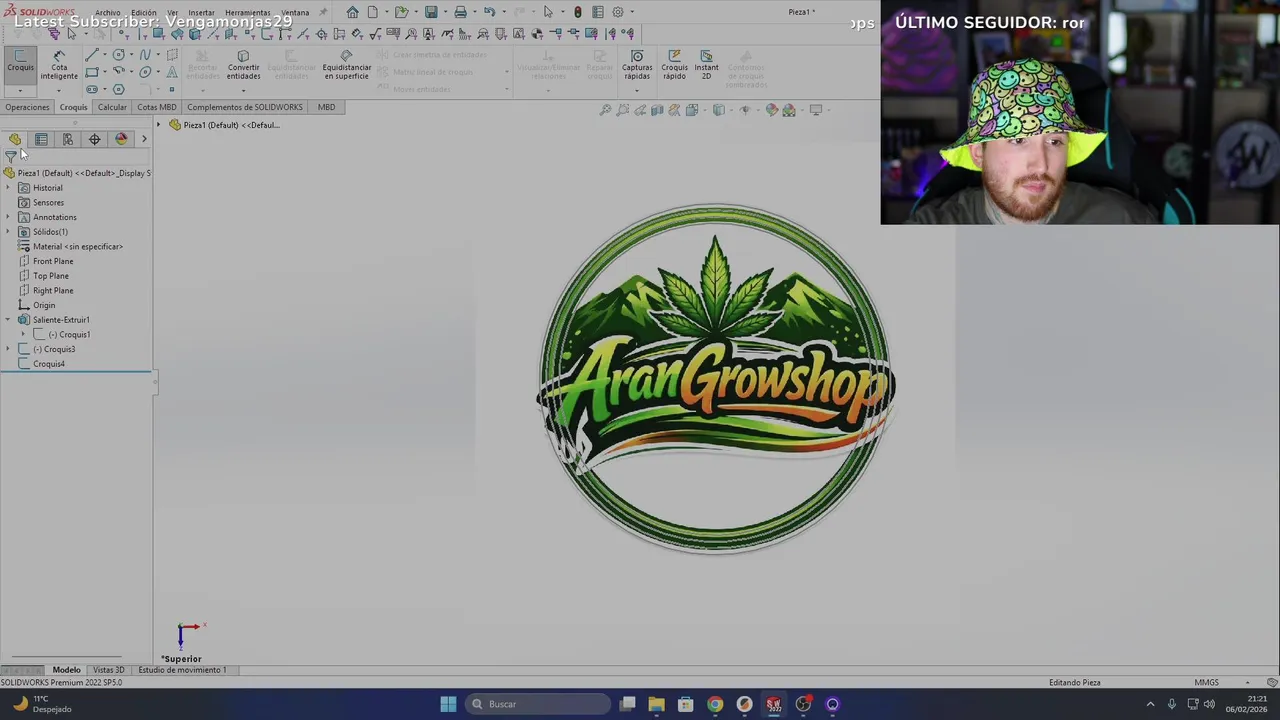Click the Print icon
This screenshot has width=1280, height=720.
pos(461,12)
